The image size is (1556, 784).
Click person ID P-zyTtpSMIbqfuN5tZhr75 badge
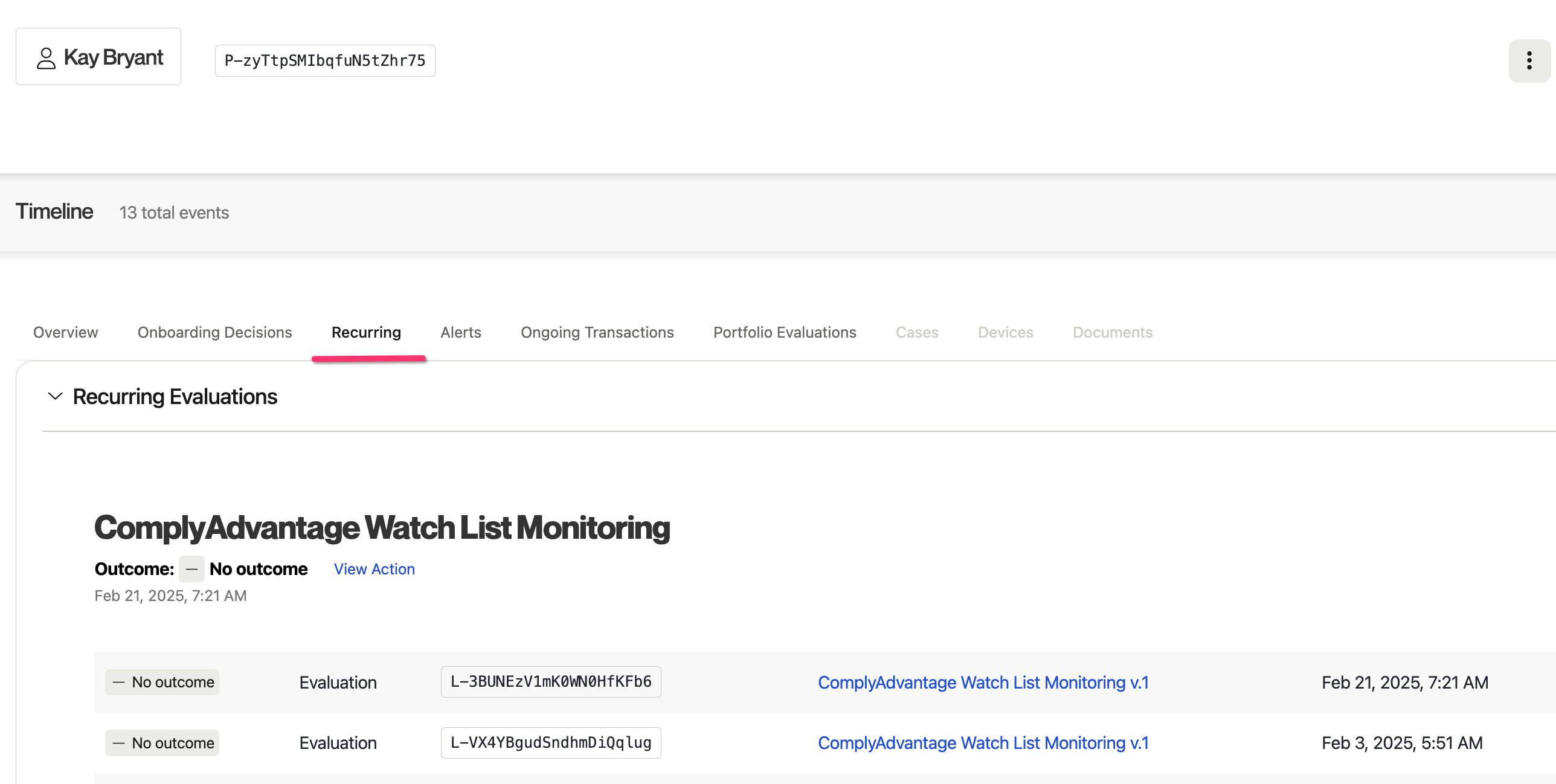(x=325, y=60)
